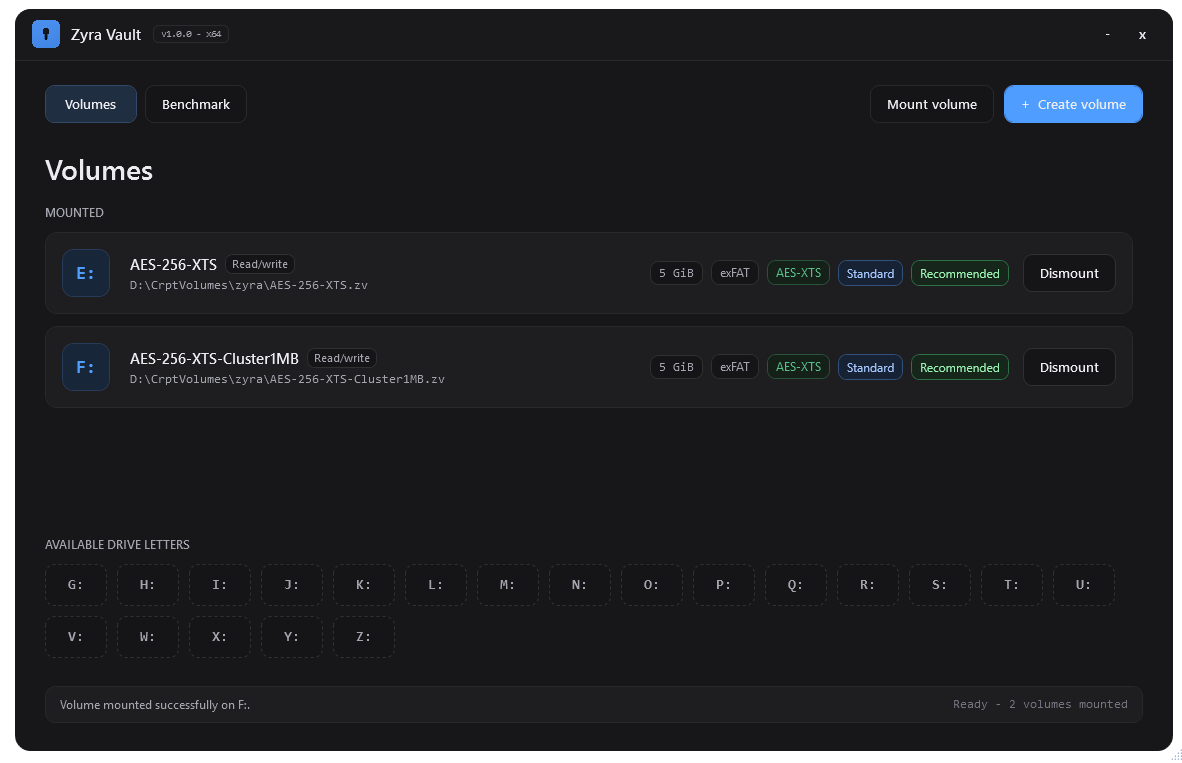This screenshot has height=763, width=1182.
Task: Click the Mount volume button
Action: [x=932, y=104]
